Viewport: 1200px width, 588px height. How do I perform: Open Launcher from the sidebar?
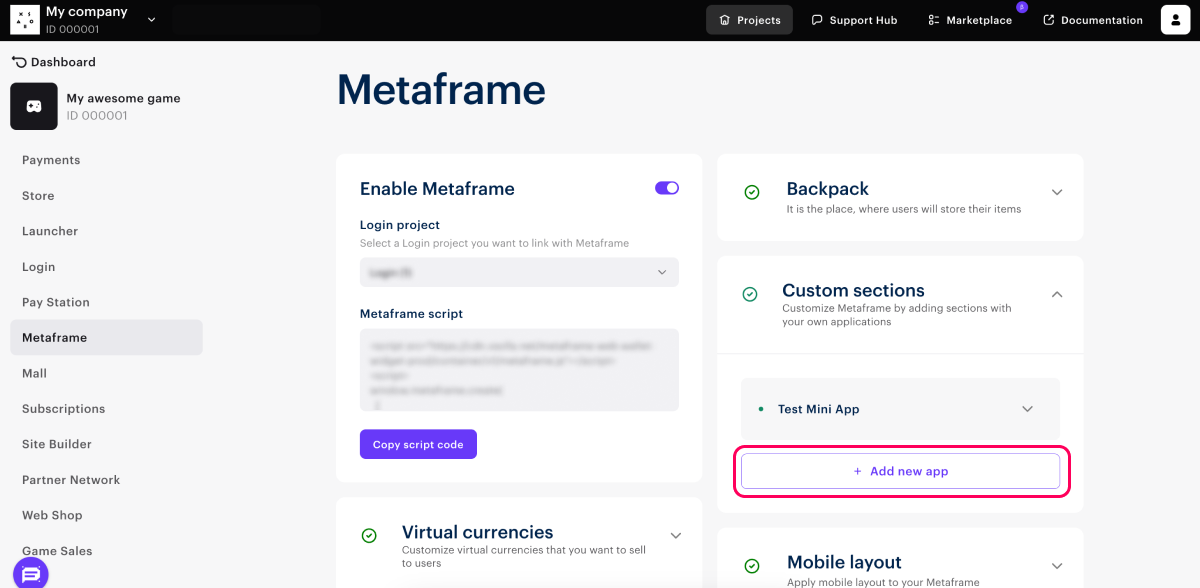tap(50, 231)
